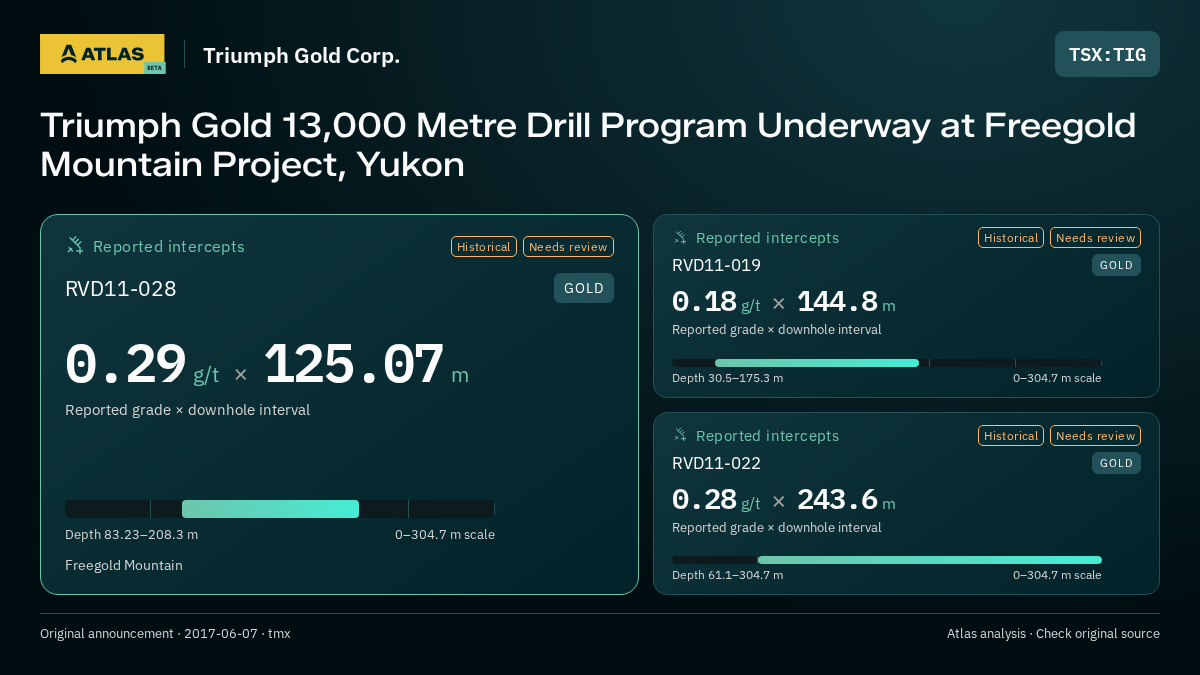Click the Needs review tag on RVD11-019 card
The image size is (1200, 675).
coord(1095,238)
